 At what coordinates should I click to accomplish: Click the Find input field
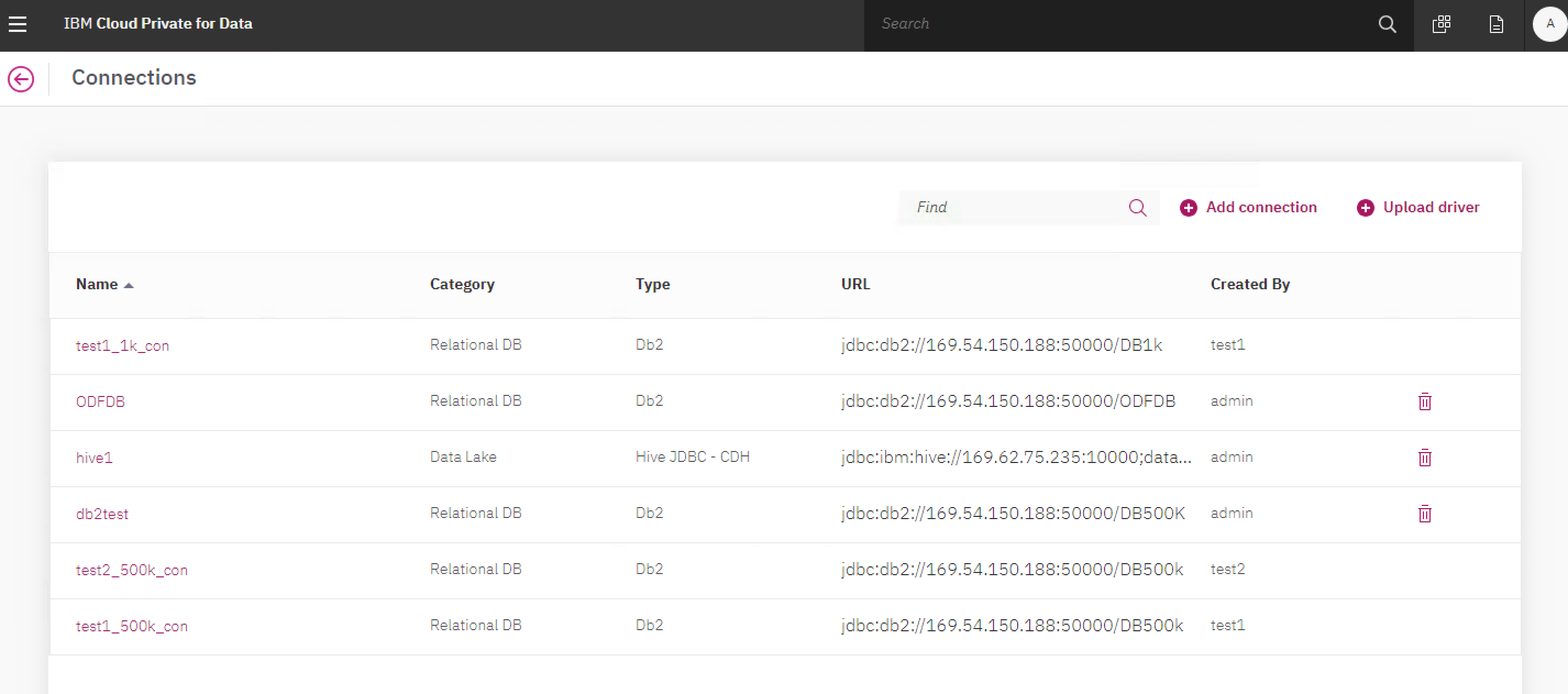1012,207
